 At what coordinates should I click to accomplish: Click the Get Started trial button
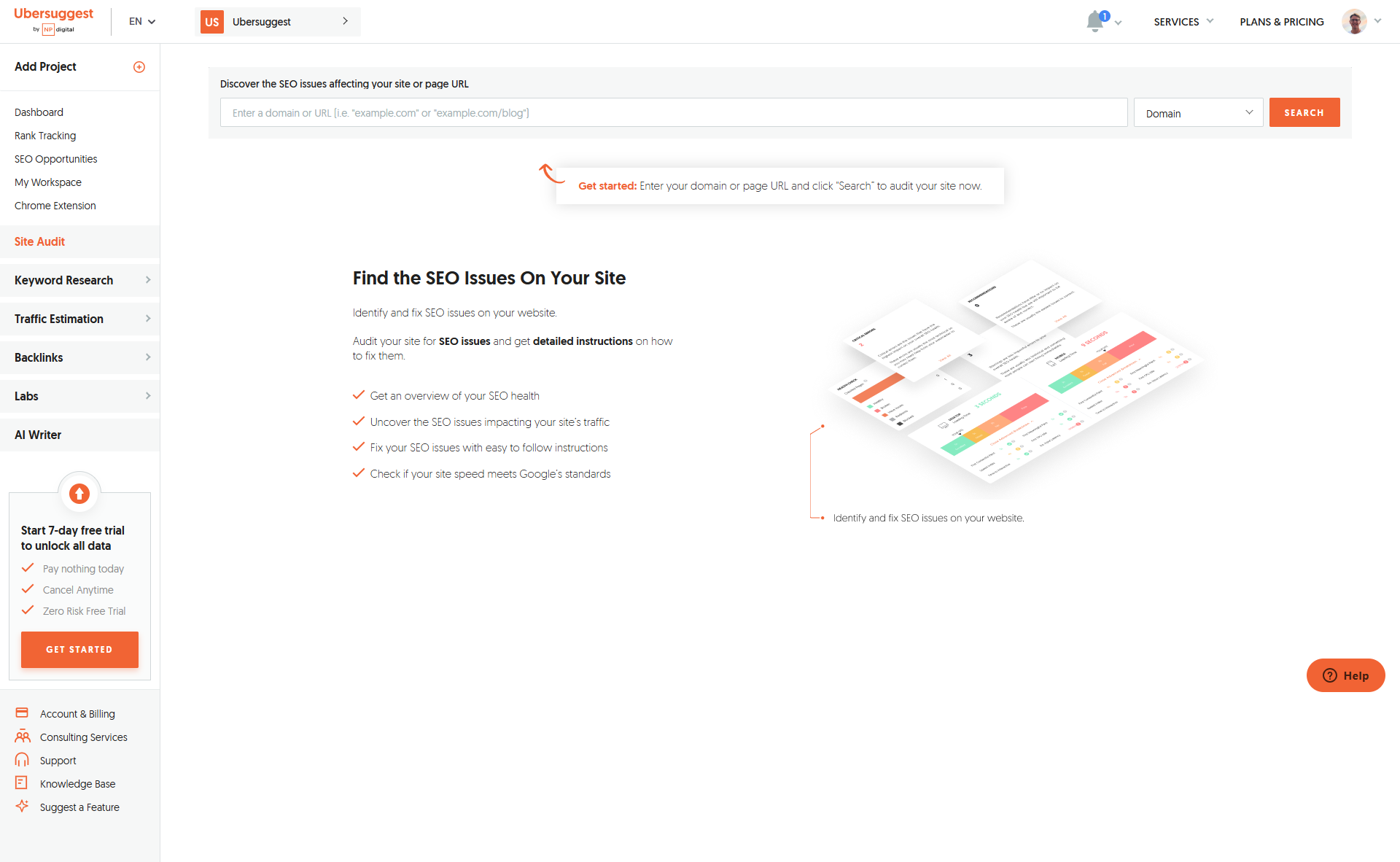[79, 649]
